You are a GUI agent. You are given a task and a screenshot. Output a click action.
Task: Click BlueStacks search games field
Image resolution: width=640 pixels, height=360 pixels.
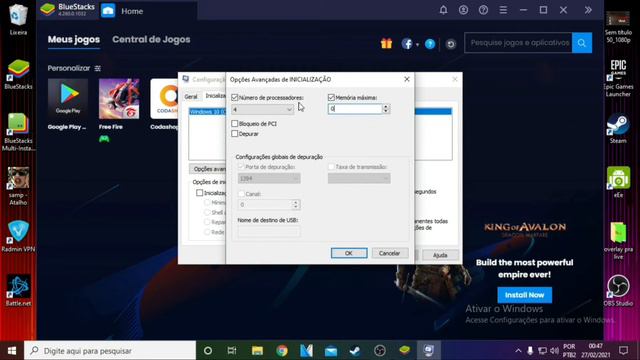[x=518, y=43]
